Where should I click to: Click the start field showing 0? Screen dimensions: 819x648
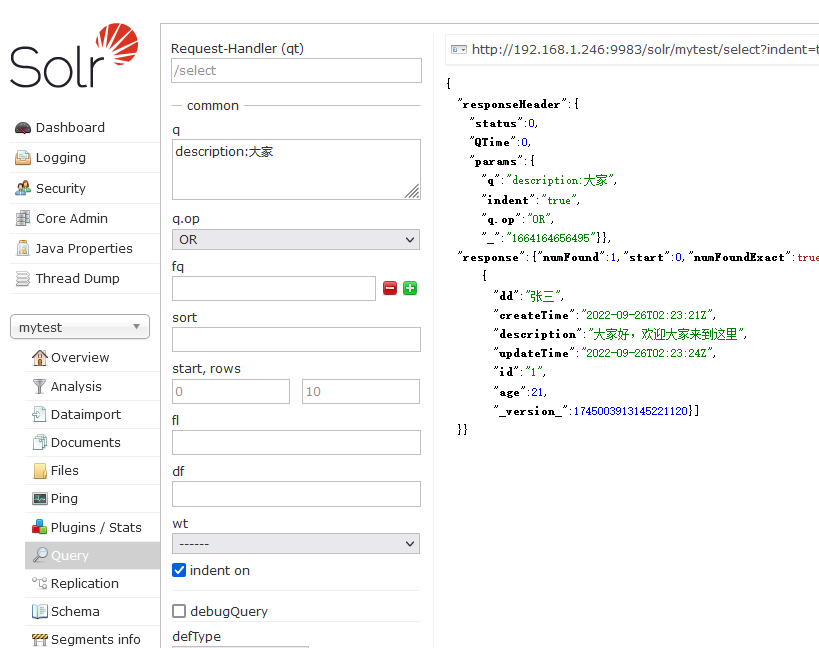231,392
